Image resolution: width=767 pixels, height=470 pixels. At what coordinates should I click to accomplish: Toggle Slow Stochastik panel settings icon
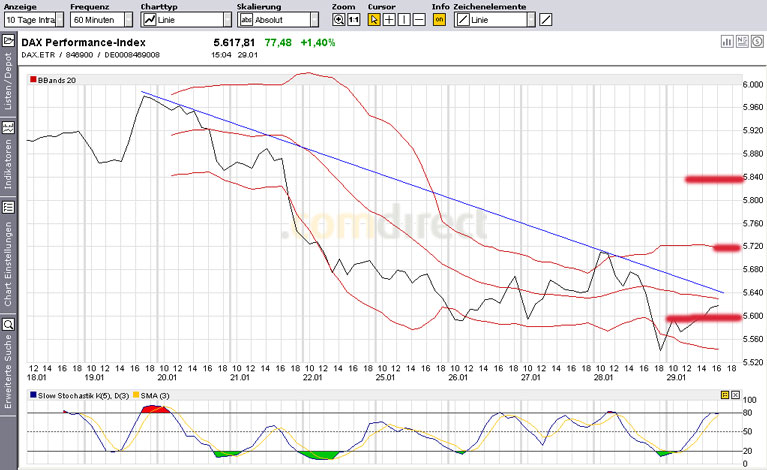pos(724,395)
